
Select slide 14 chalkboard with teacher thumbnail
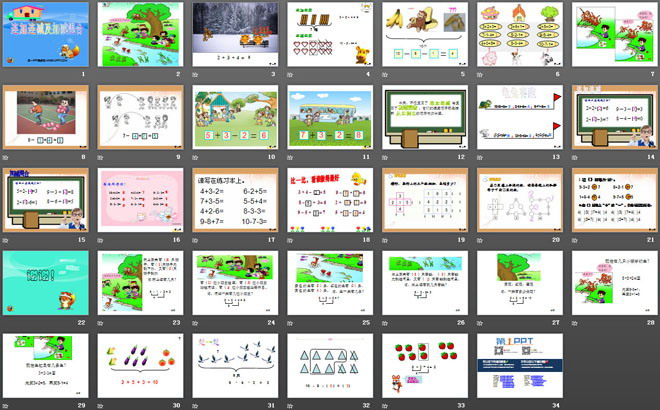(615, 117)
